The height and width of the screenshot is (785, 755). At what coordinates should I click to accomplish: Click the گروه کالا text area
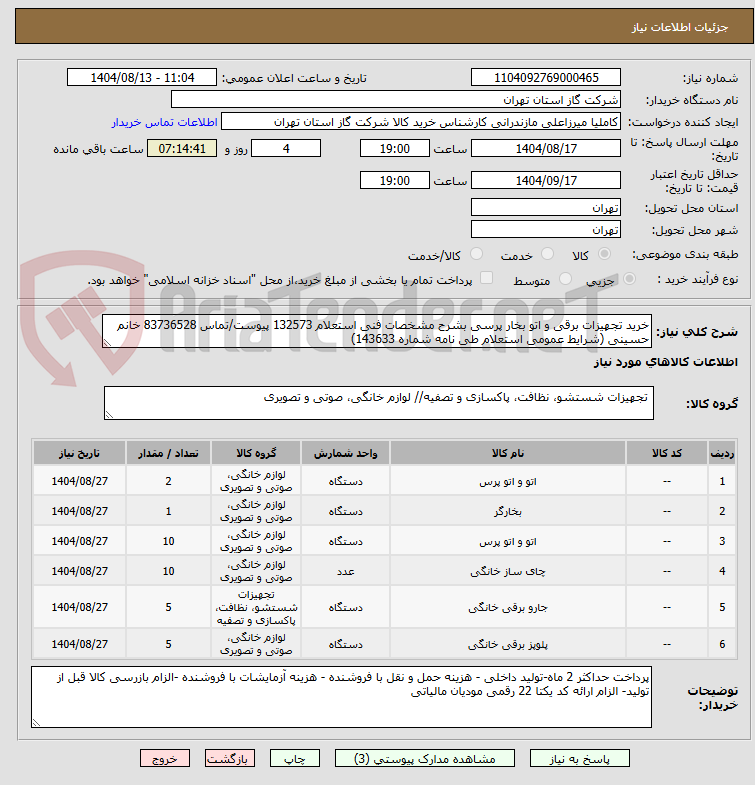379,403
